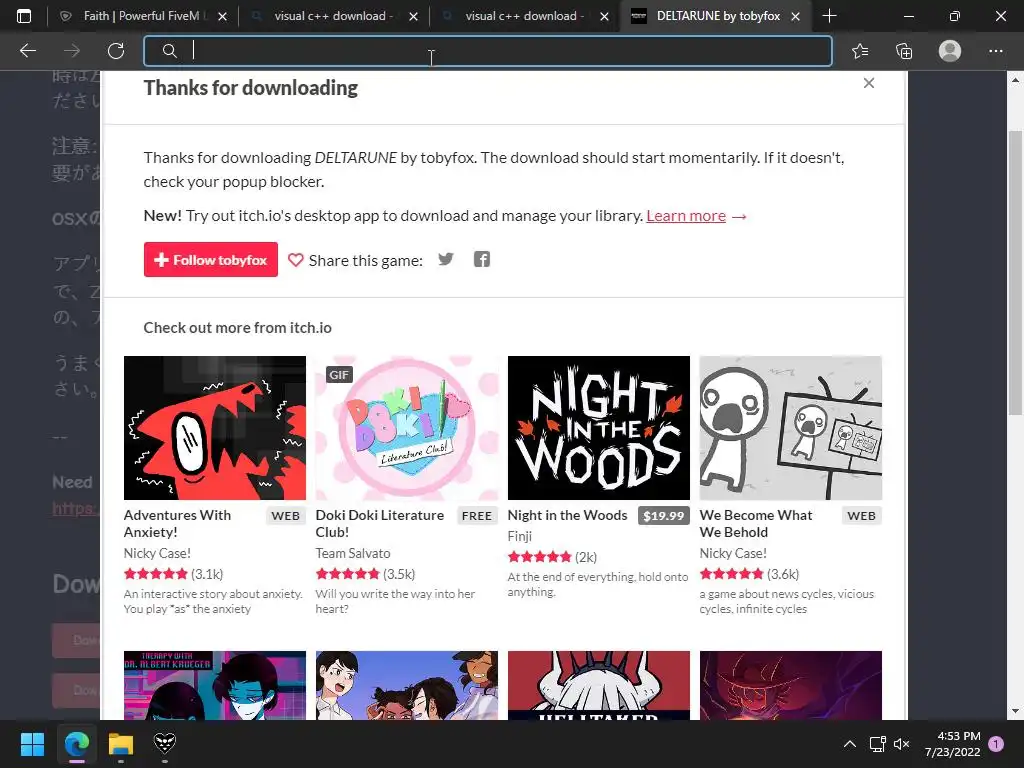Focus the browser address bar
This screenshot has height=768, width=1024.
tap(487, 51)
